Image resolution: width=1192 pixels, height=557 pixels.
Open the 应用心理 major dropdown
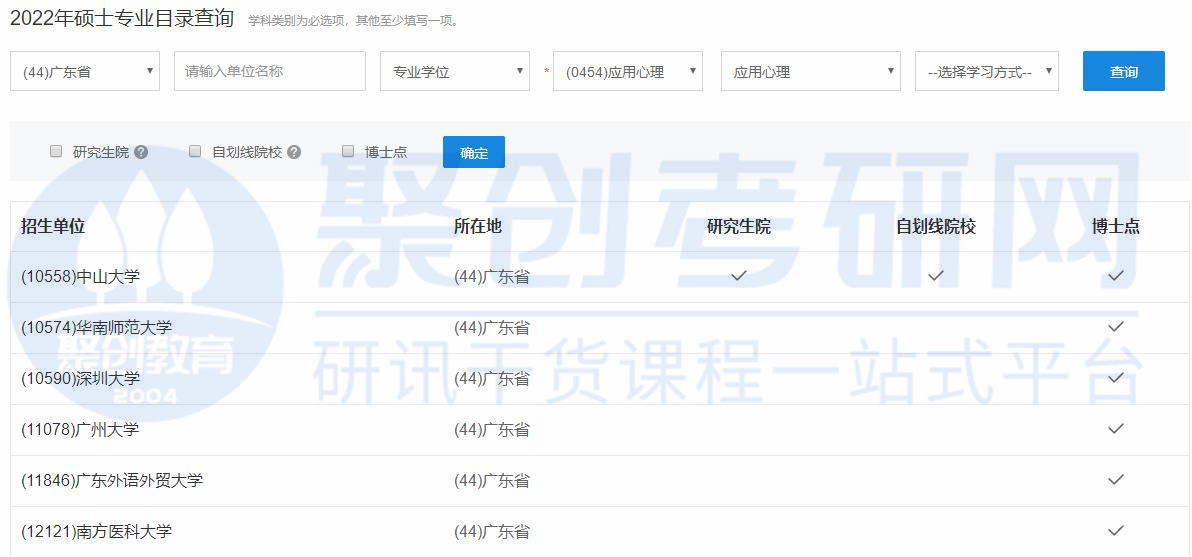tap(810, 71)
